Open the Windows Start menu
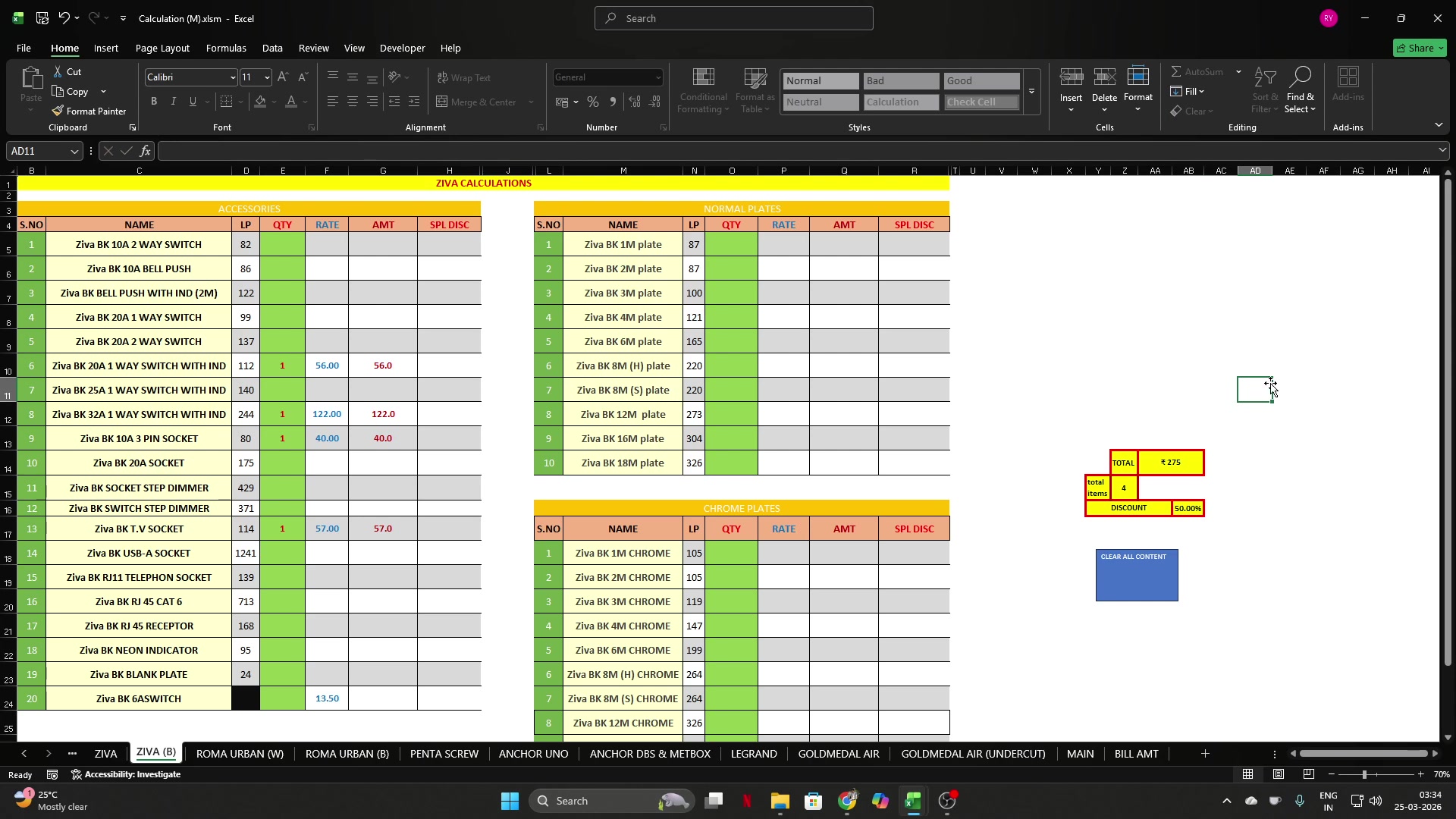The width and height of the screenshot is (1456, 819). tap(510, 801)
